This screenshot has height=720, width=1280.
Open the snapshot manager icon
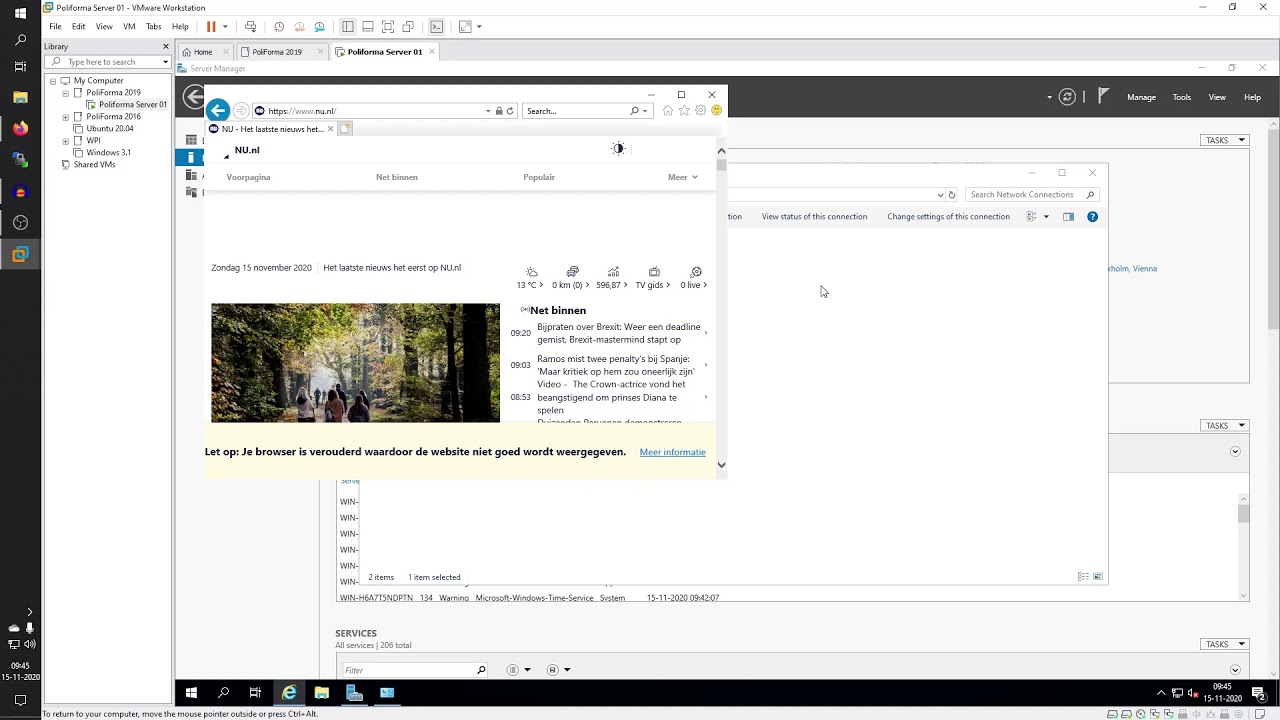319,27
